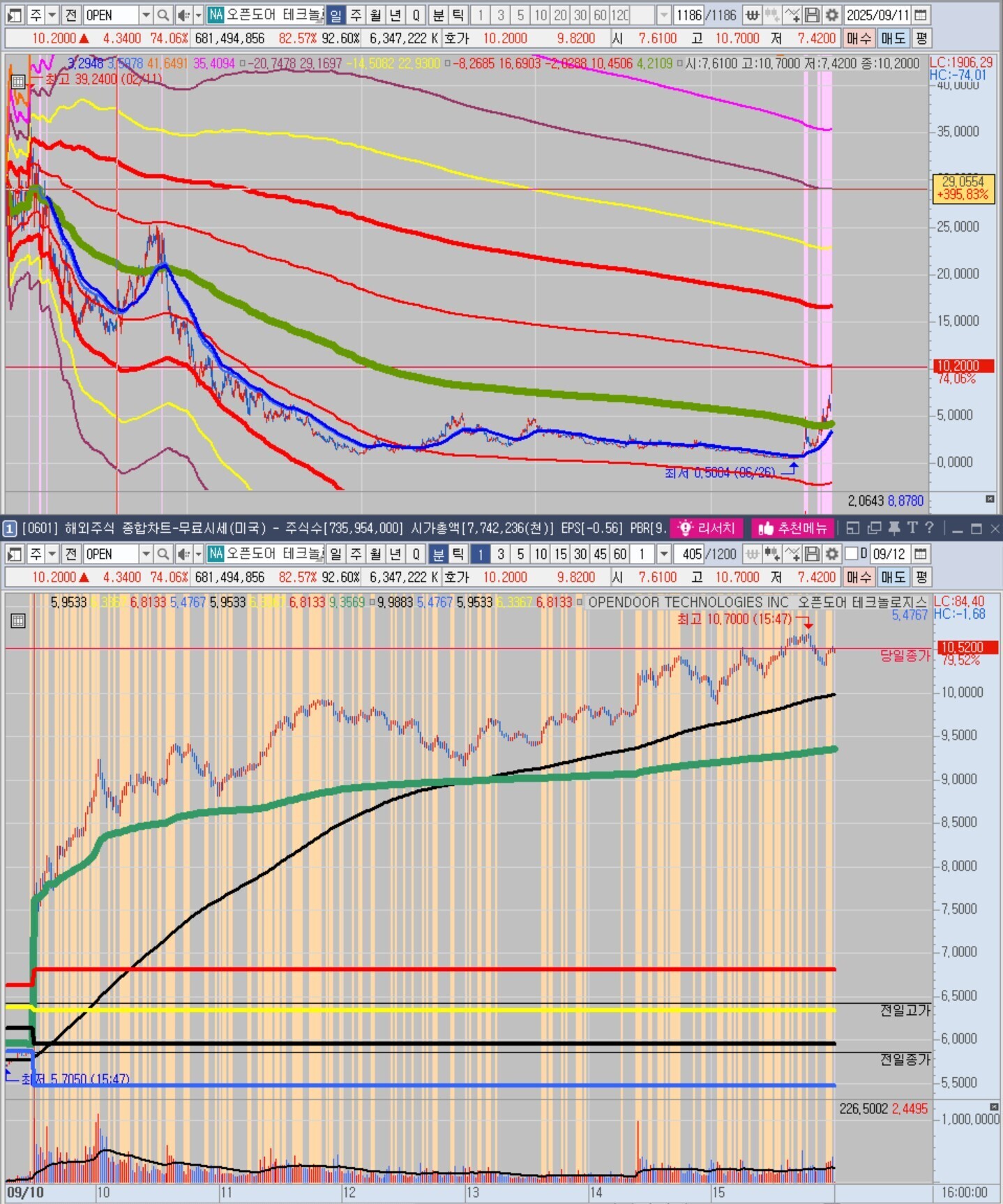Click the pin window icon in title bar
Image resolution: width=1003 pixels, height=1204 pixels.
click(894, 528)
